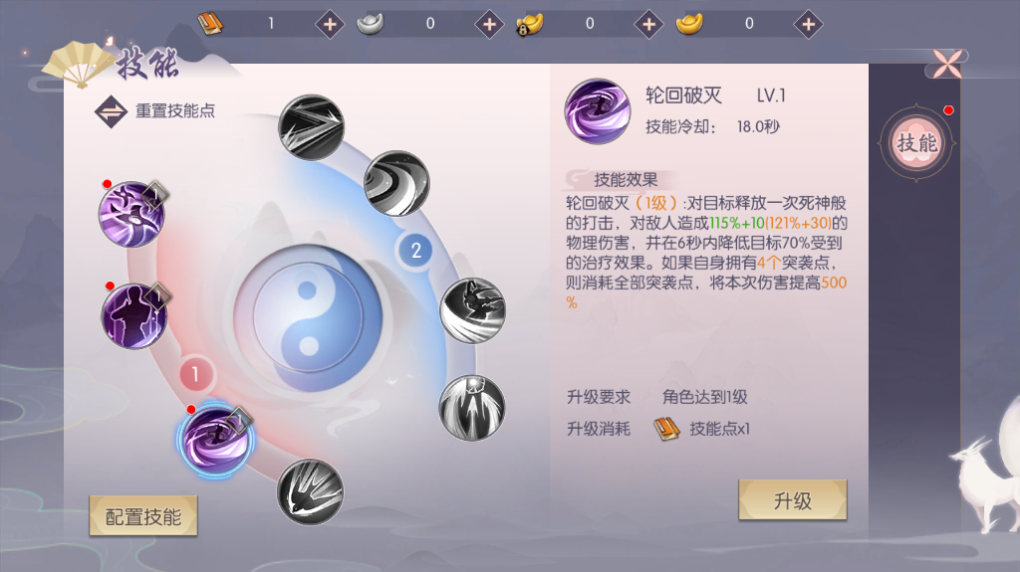Image resolution: width=1020 pixels, height=572 pixels.
Task: Select the locked grey light burst skill
Action: point(472,408)
